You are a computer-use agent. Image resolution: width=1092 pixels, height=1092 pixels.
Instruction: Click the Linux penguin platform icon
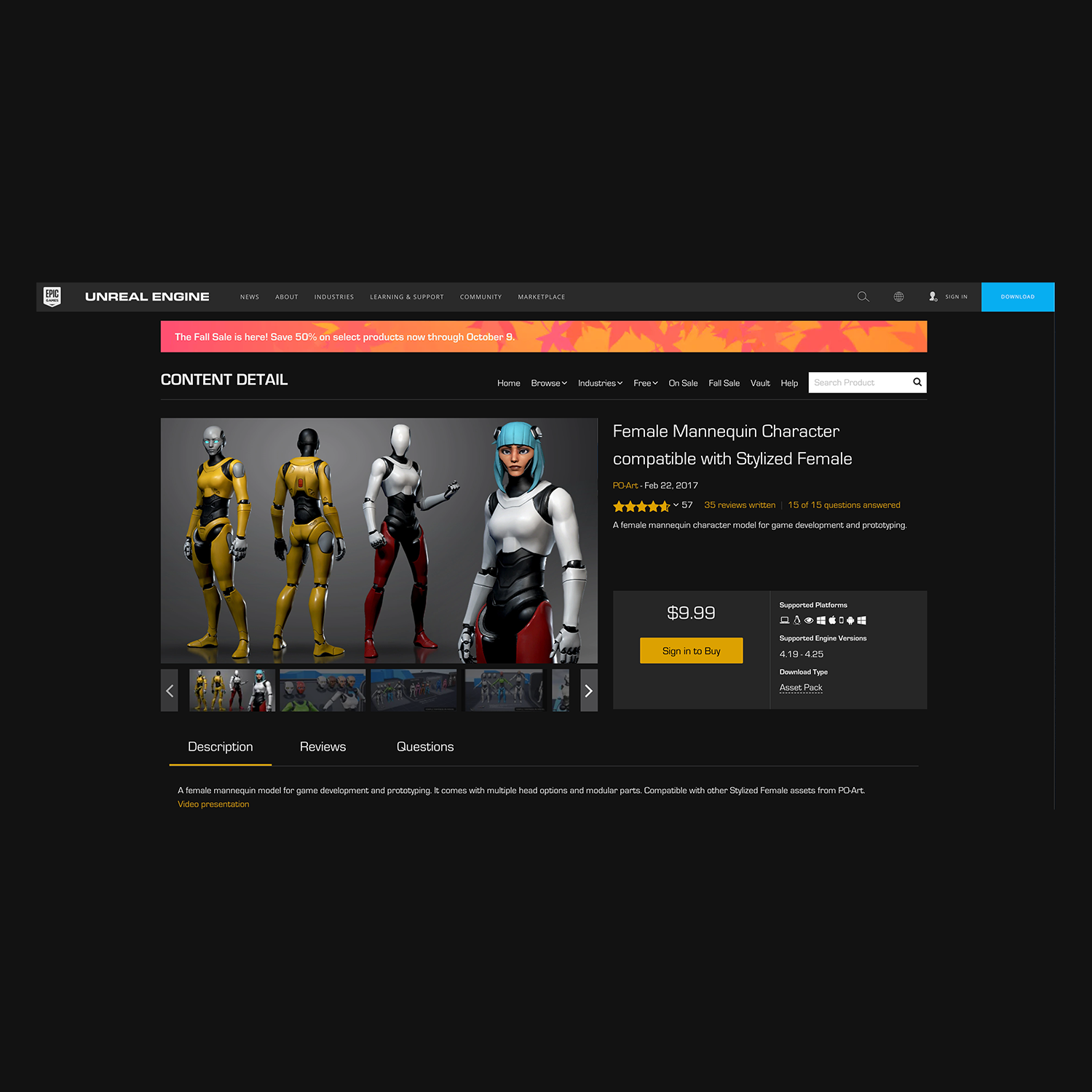pyautogui.click(x=797, y=620)
